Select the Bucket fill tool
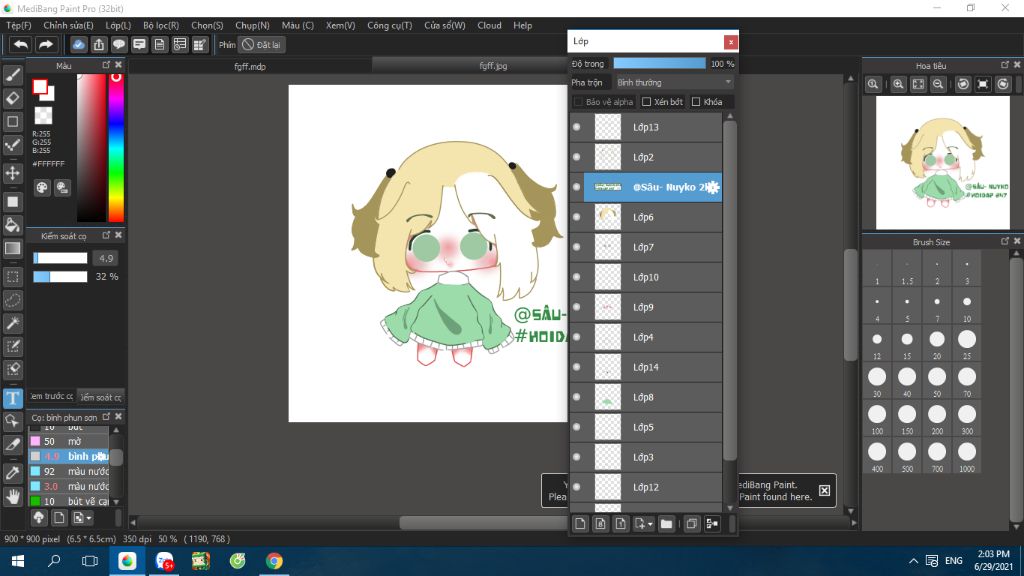This screenshot has width=1024, height=576. [x=12, y=225]
